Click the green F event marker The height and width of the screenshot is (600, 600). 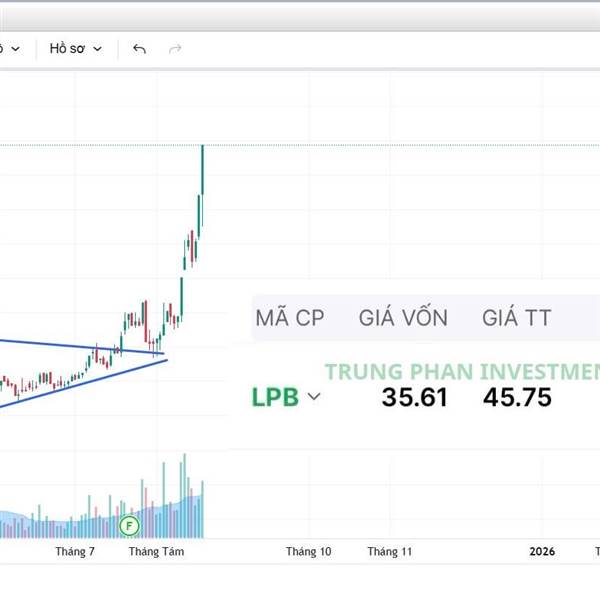[129, 525]
